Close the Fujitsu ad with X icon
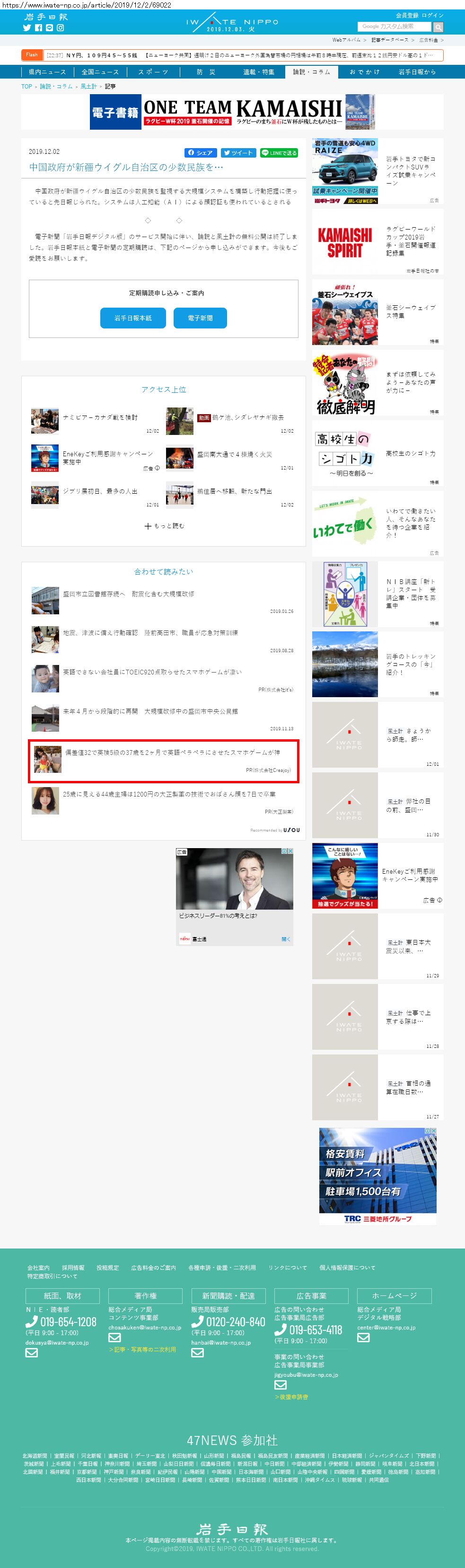Screen dimensions: 465x1568 tap(290, 851)
